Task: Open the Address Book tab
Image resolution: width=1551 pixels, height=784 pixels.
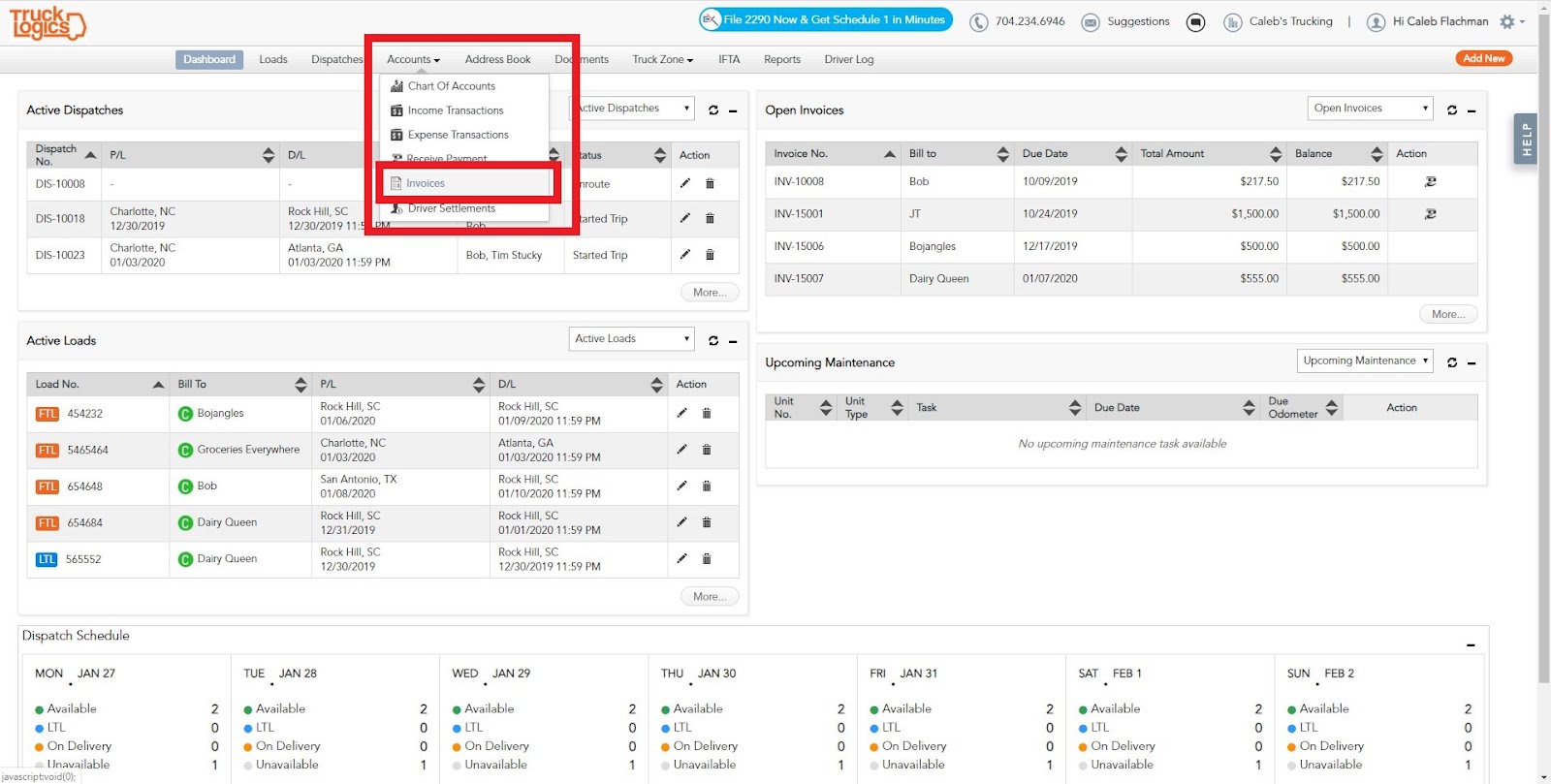Action: click(497, 60)
